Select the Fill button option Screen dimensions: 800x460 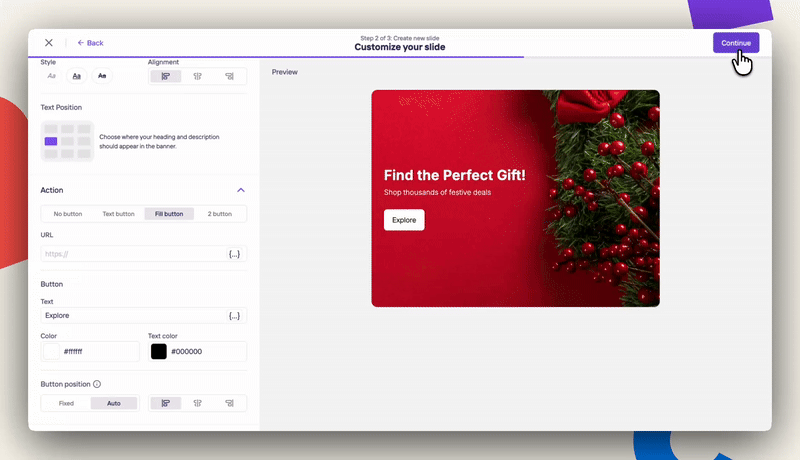click(169, 214)
